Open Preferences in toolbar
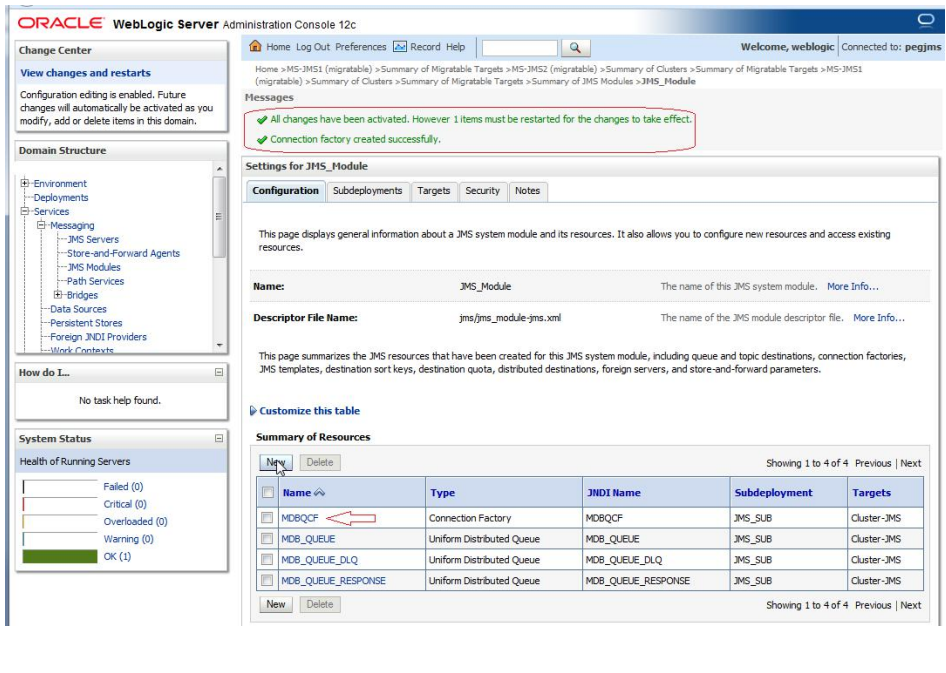Screen dimensions: 946x673 [x=361, y=47]
